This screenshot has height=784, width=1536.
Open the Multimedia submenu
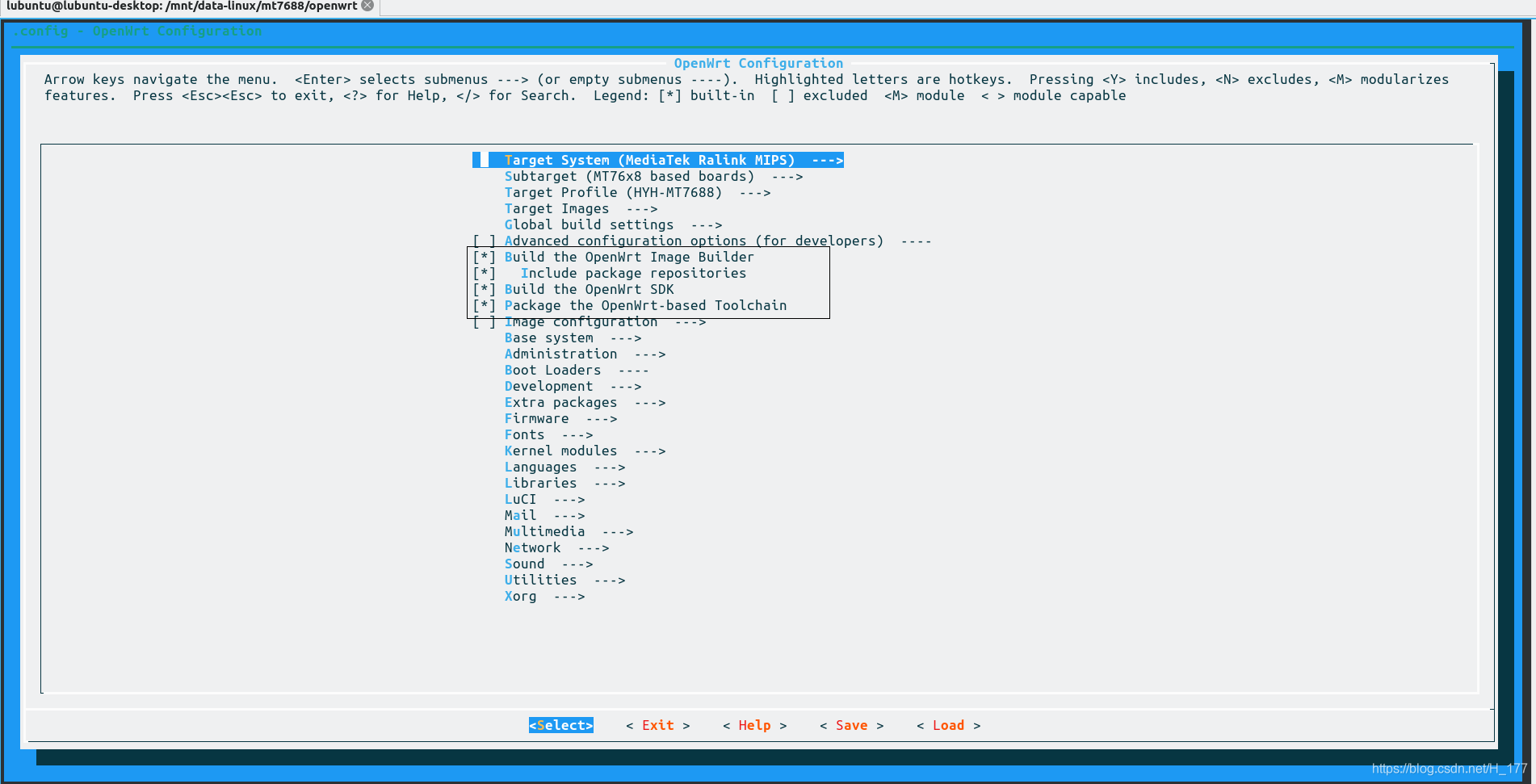click(569, 531)
